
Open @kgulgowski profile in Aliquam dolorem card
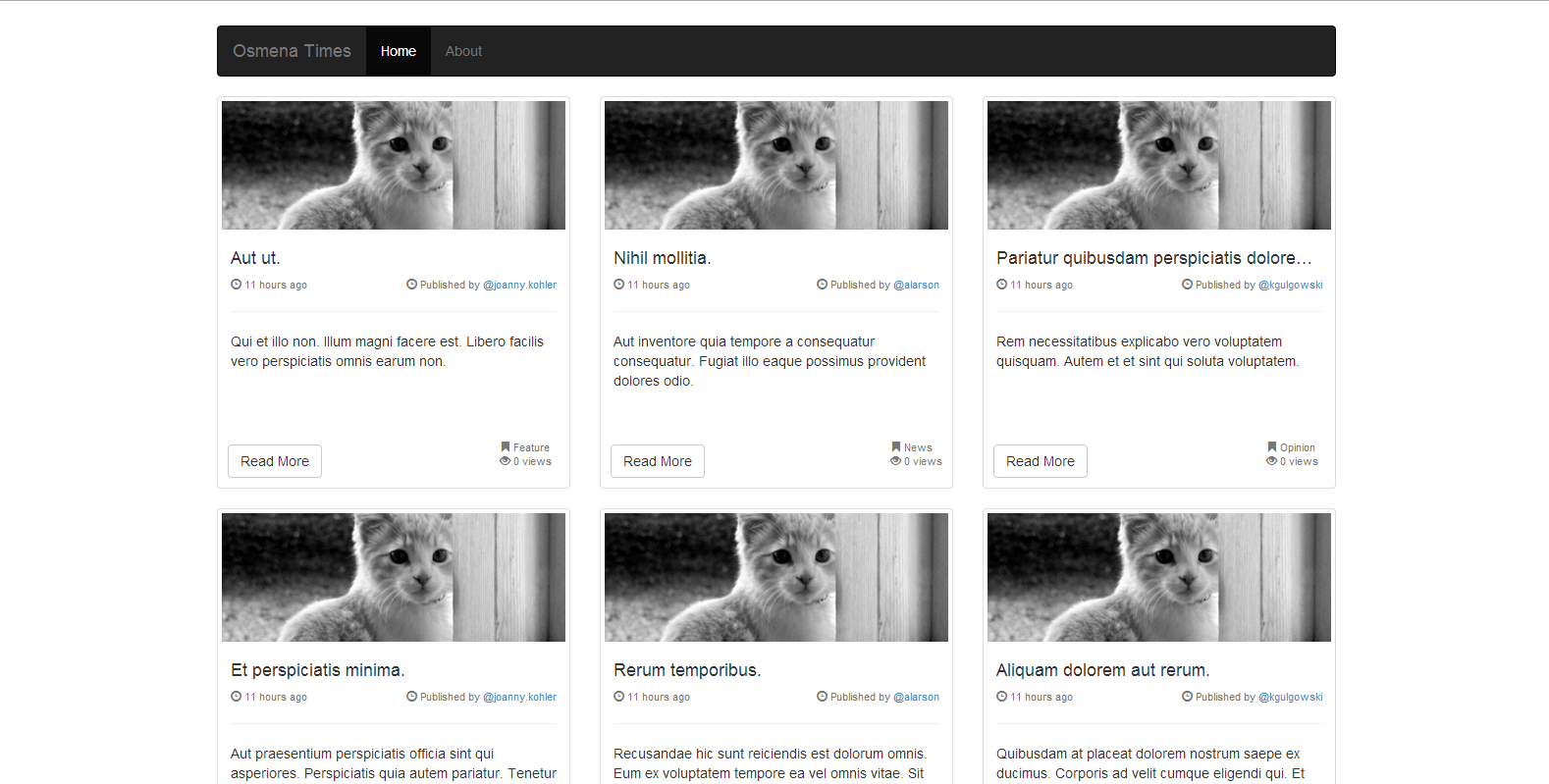pyautogui.click(x=1290, y=697)
